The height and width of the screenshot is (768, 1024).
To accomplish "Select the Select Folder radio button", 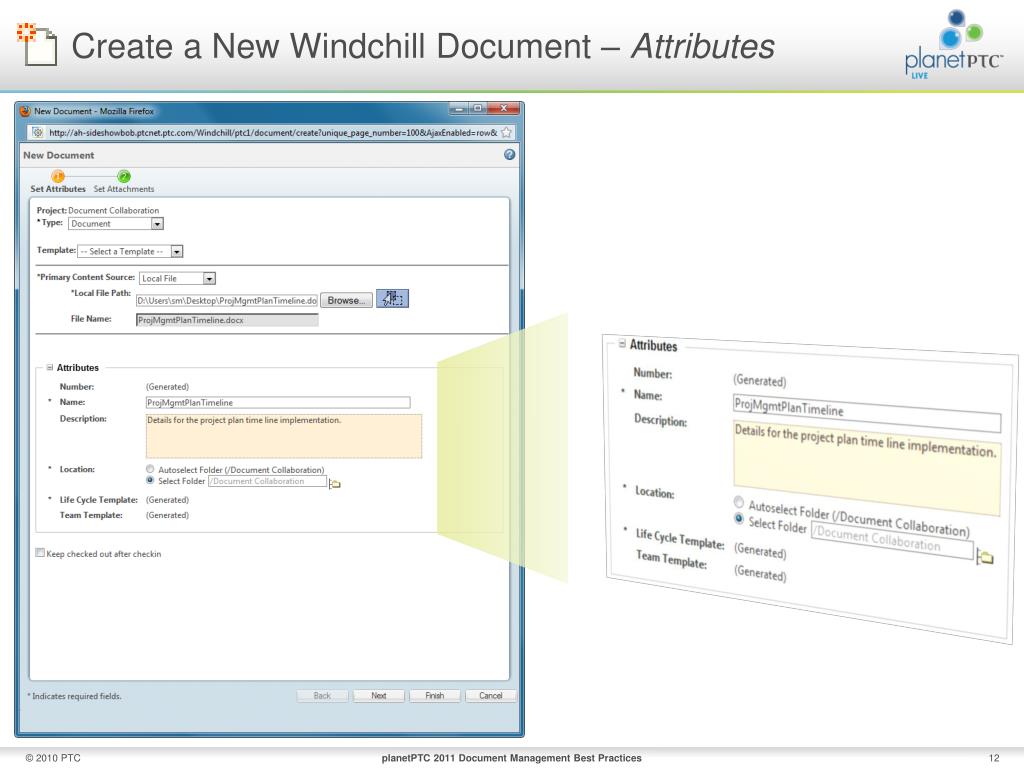I will (x=150, y=480).
